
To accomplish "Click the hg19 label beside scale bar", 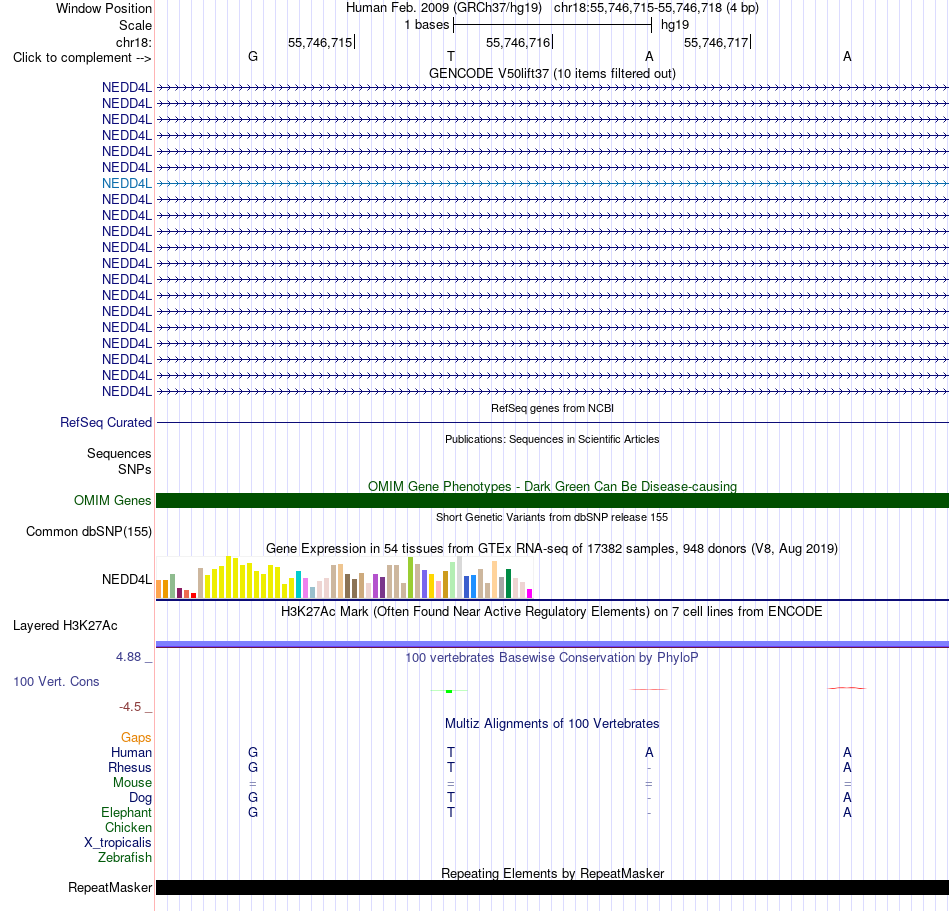I will tap(675, 25).
